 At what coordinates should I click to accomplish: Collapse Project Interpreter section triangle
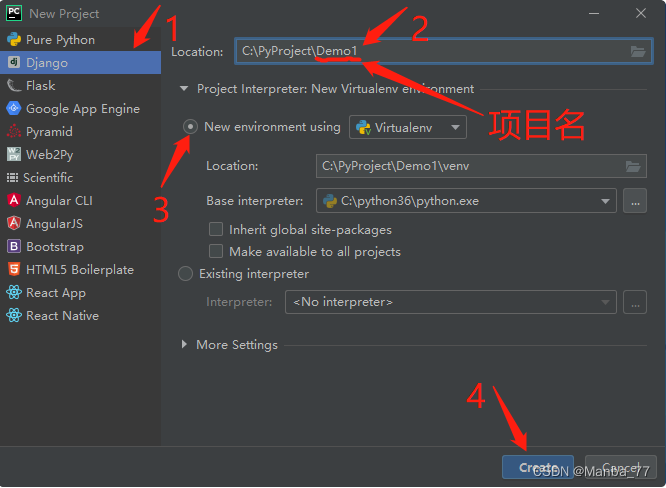tap(184, 89)
